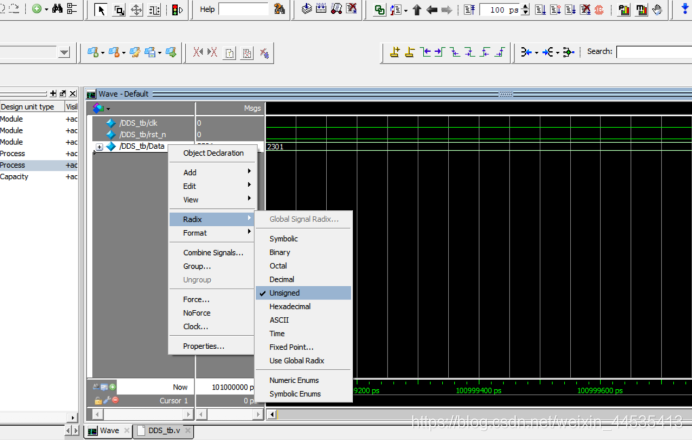The height and width of the screenshot is (441, 693).
Task: Open the memory profiling icon
Action: click(x=641, y=10)
